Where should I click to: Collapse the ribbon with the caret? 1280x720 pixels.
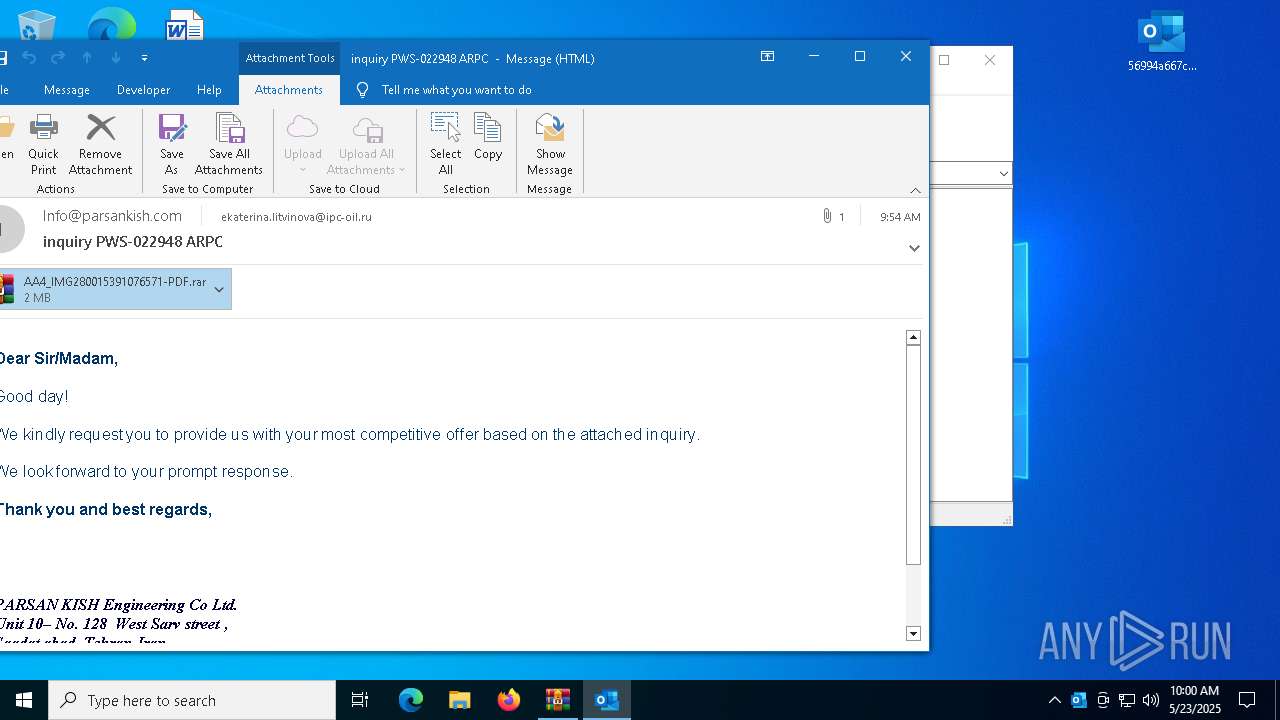915,190
